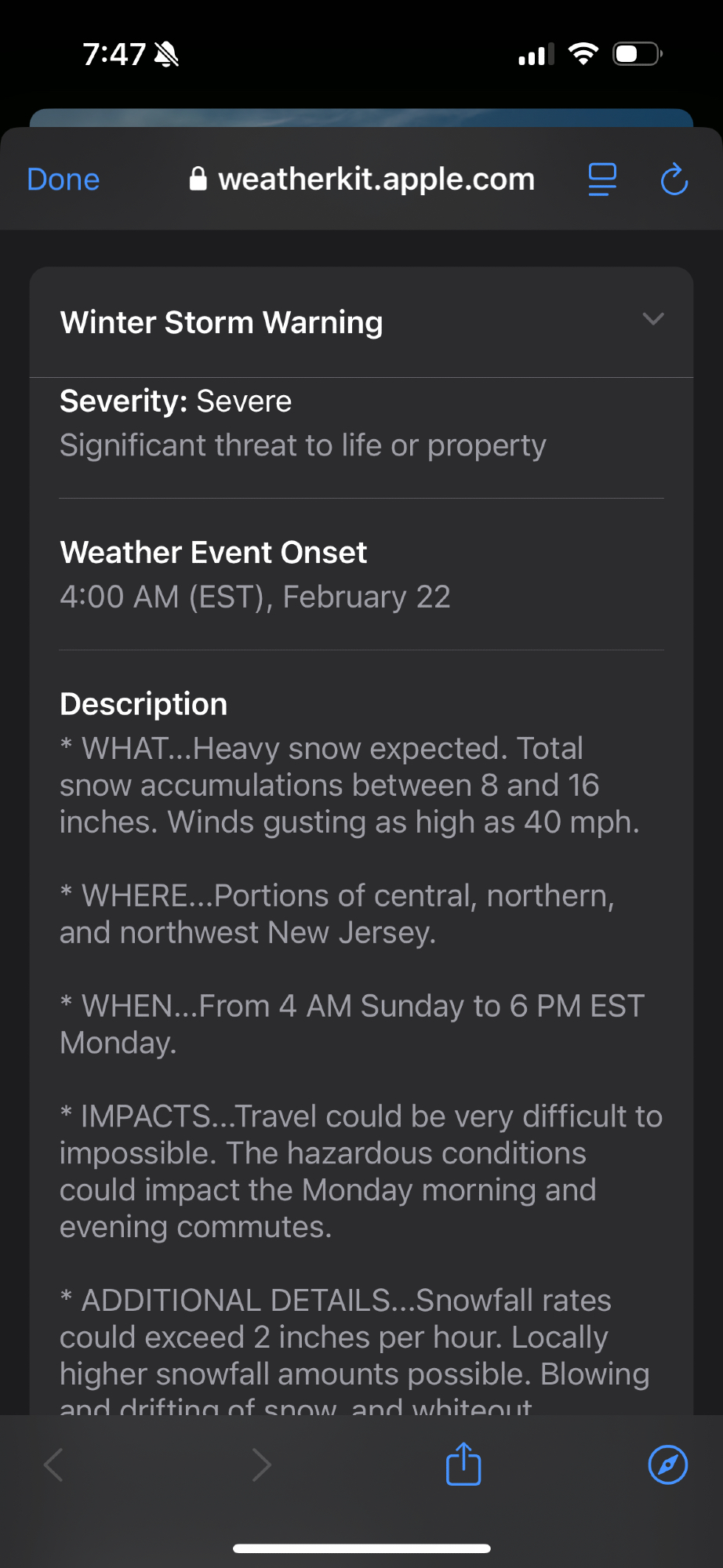Screen dimensions: 723x1568
Task: Tap the background card behind the sheet
Action: 361,117
